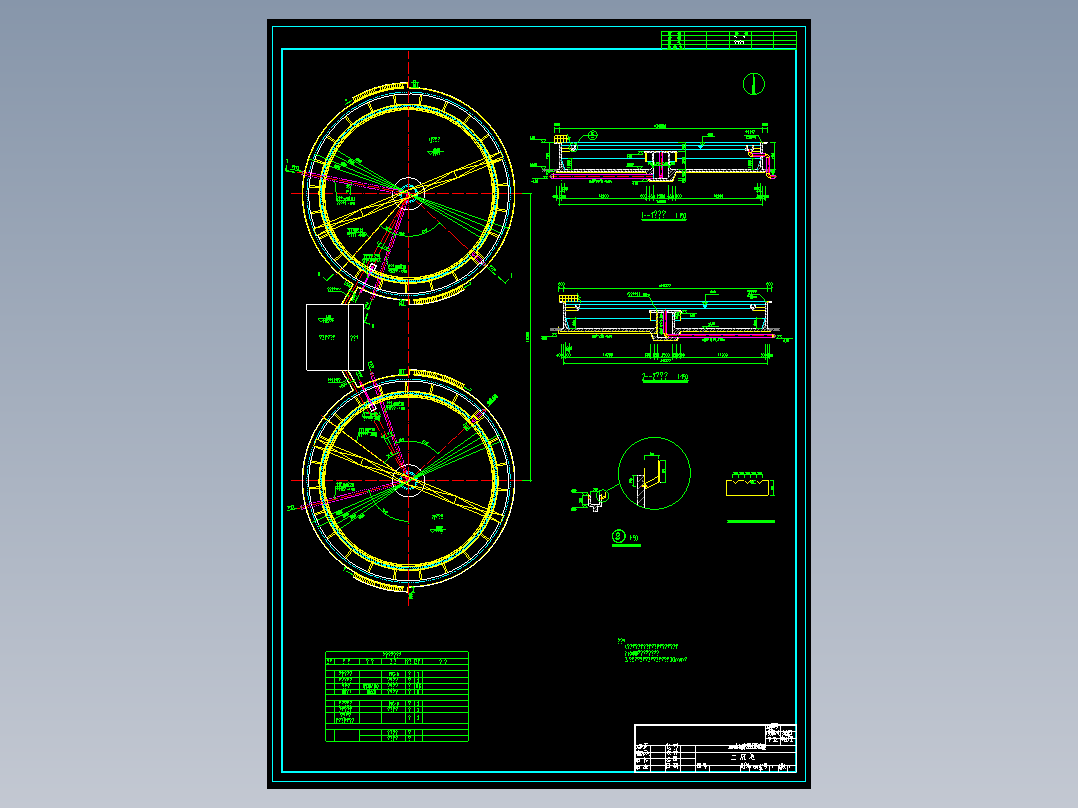Click the "二沉池" drawing title in title block
This screenshot has width=1078, height=808.
(742, 756)
